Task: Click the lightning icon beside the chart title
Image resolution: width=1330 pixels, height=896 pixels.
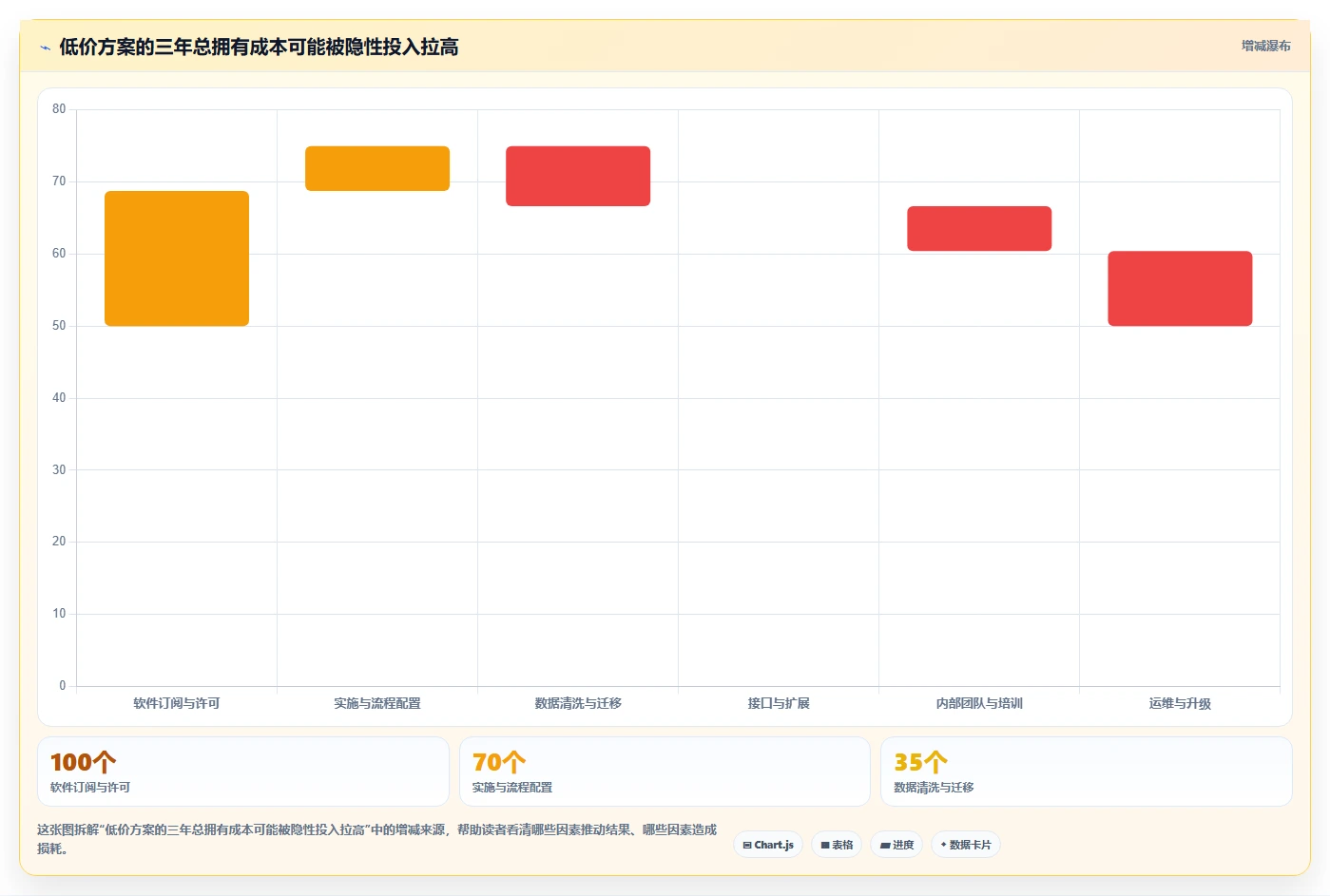Action: click(x=45, y=48)
